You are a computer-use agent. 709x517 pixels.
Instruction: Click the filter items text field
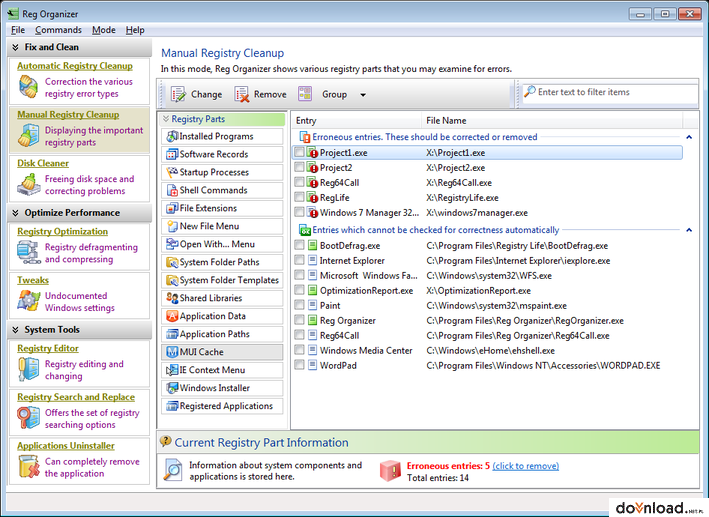610,92
